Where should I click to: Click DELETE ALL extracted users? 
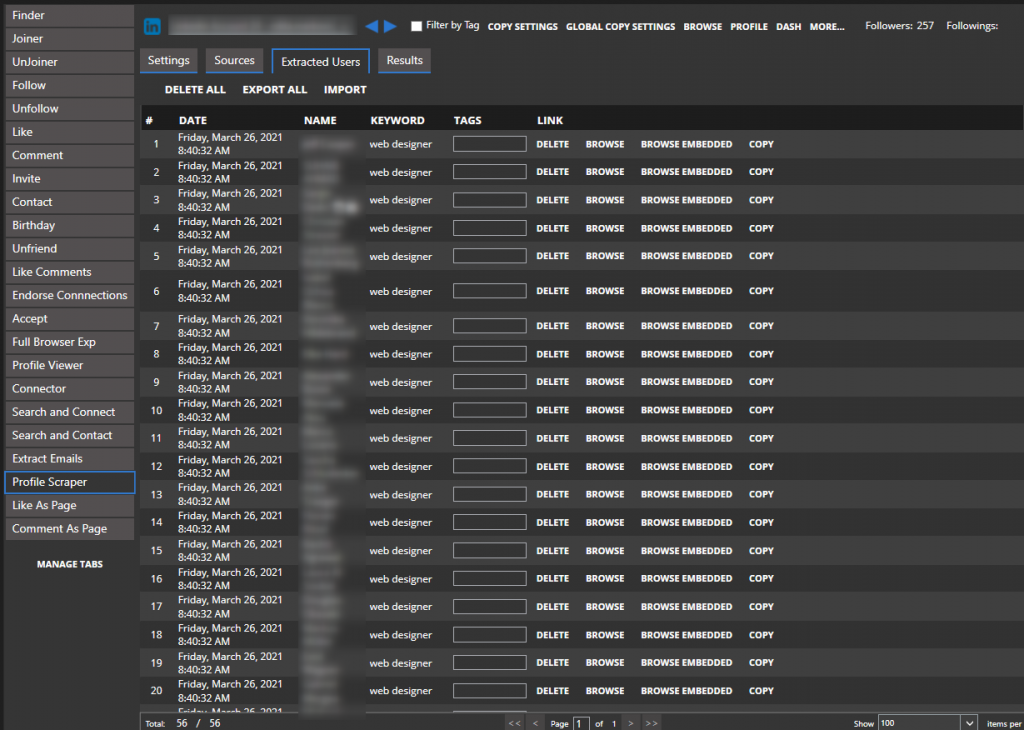click(x=195, y=90)
